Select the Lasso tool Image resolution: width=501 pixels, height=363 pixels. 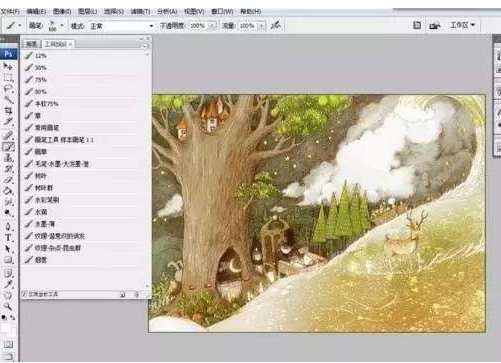point(8,89)
